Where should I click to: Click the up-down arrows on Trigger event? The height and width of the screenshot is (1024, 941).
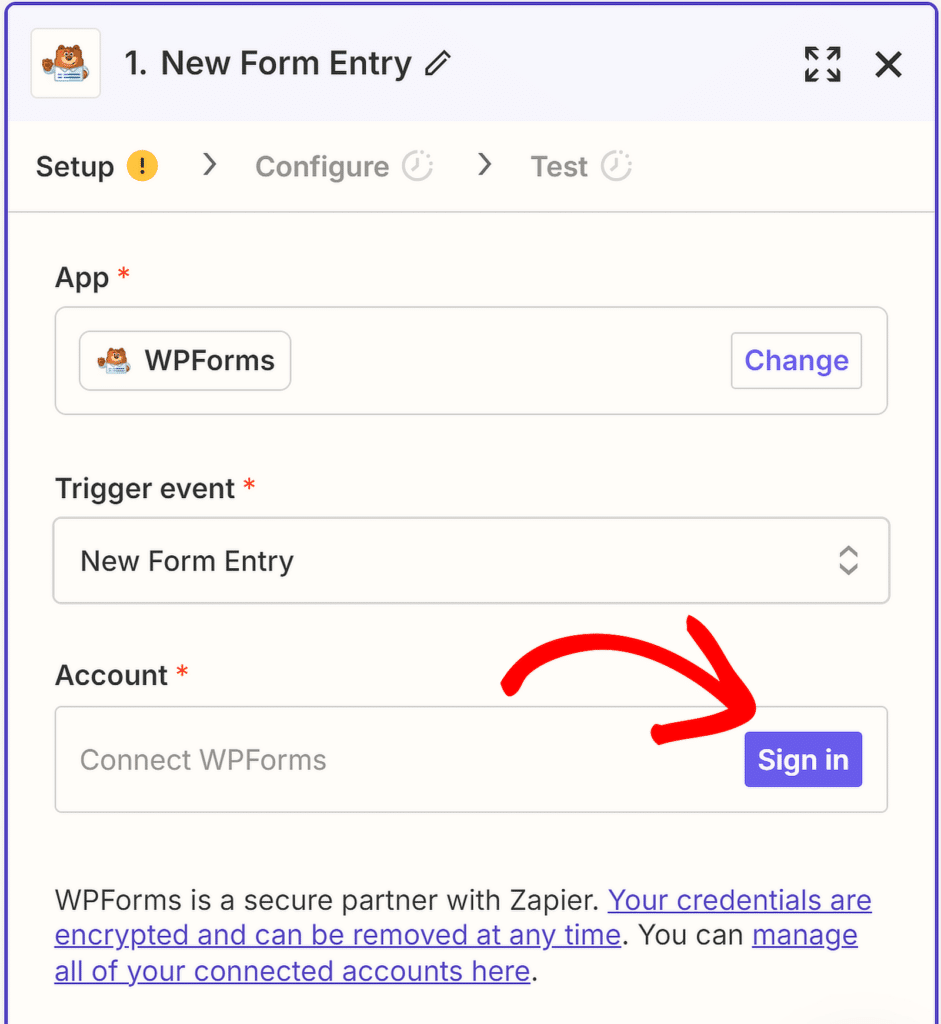coord(848,561)
